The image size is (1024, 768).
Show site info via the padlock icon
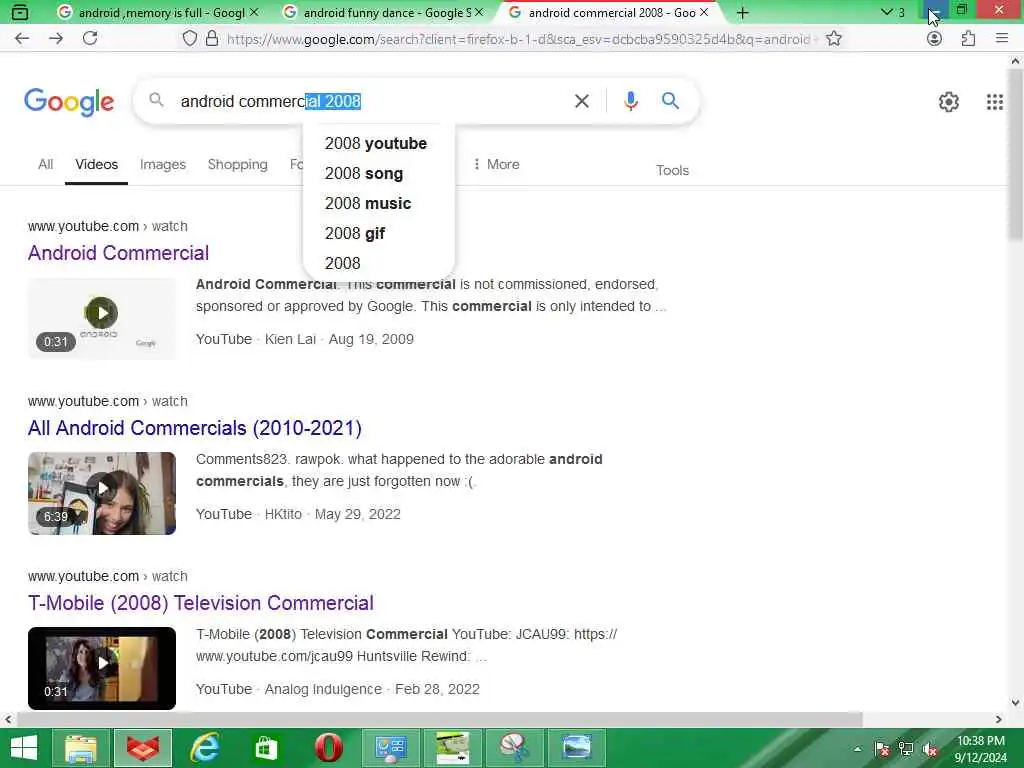click(x=212, y=39)
